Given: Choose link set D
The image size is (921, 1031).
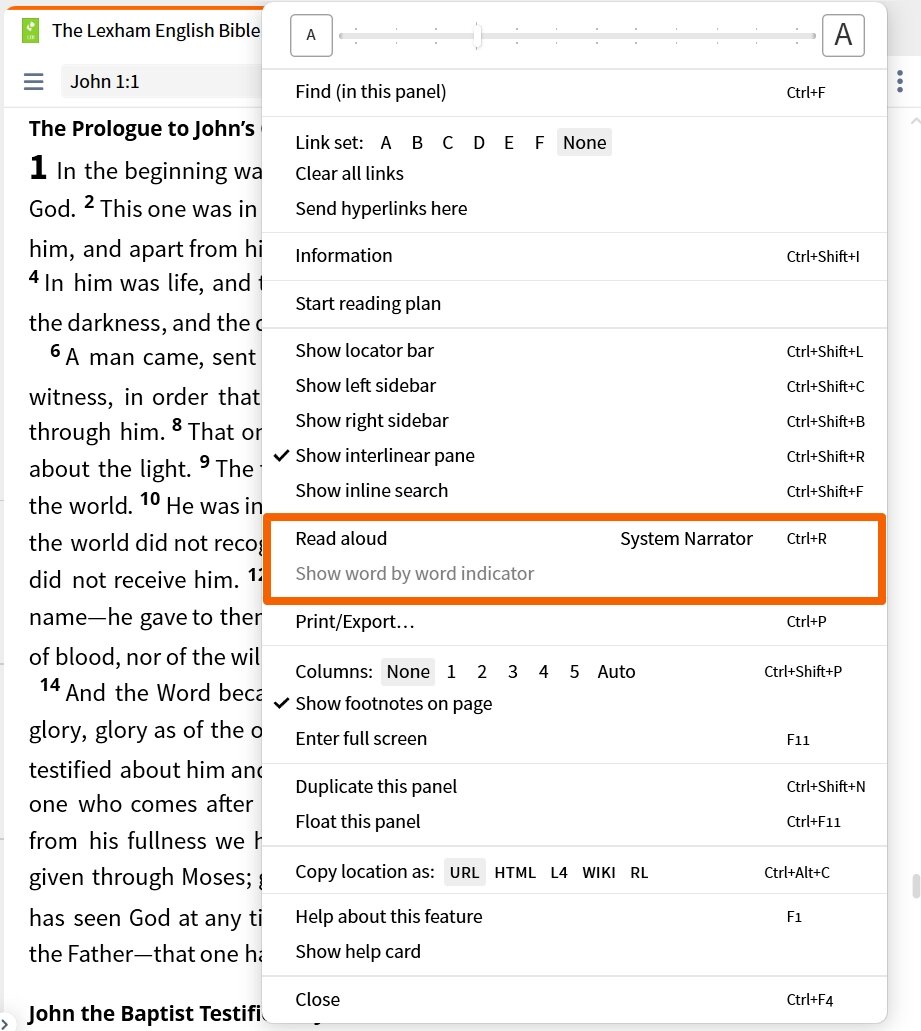Looking at the screenshot, I should pyautogui.click(x=479, y=143).
